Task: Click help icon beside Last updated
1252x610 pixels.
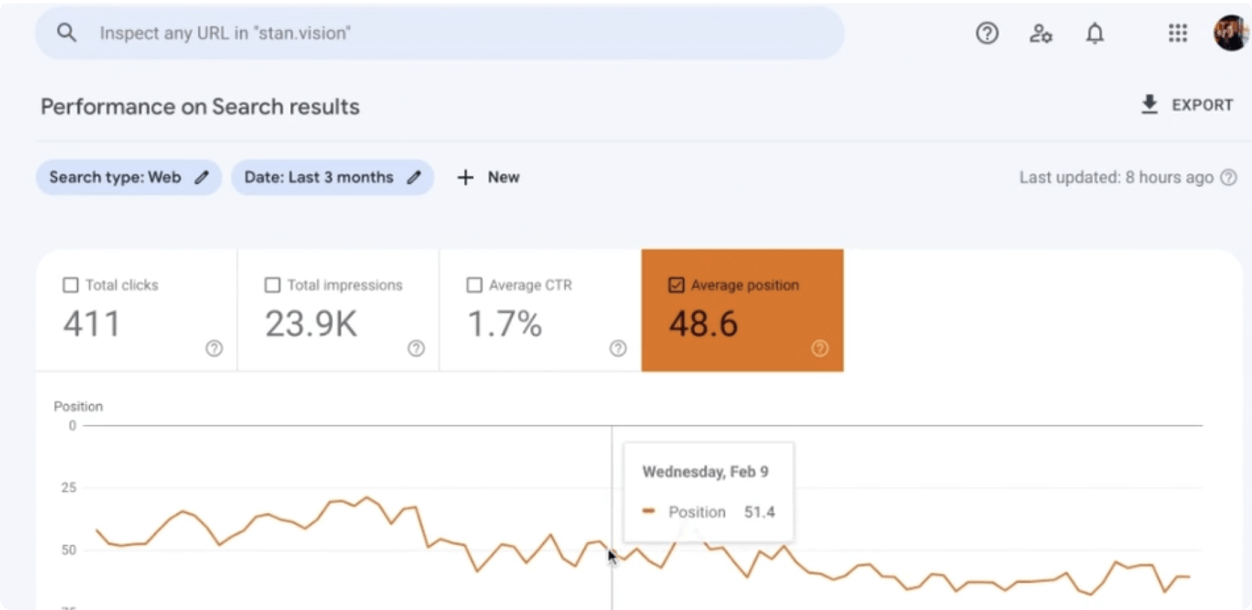Action: coord(1229,177)
